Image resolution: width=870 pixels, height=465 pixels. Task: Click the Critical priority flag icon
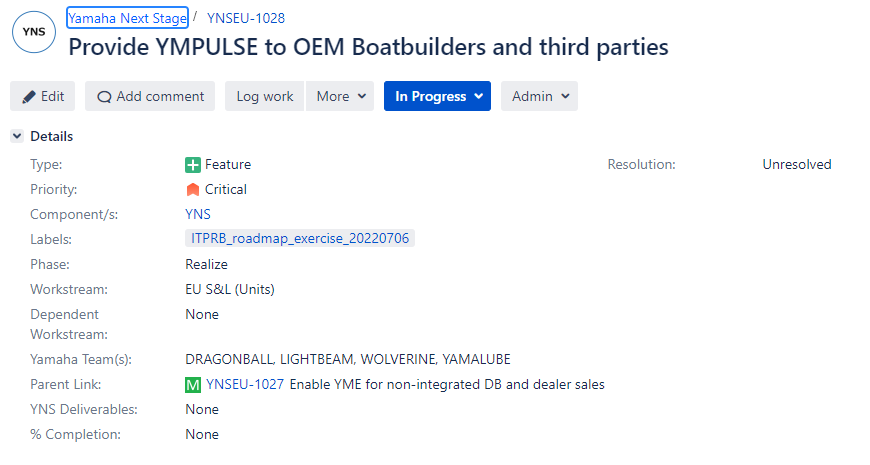193,190
